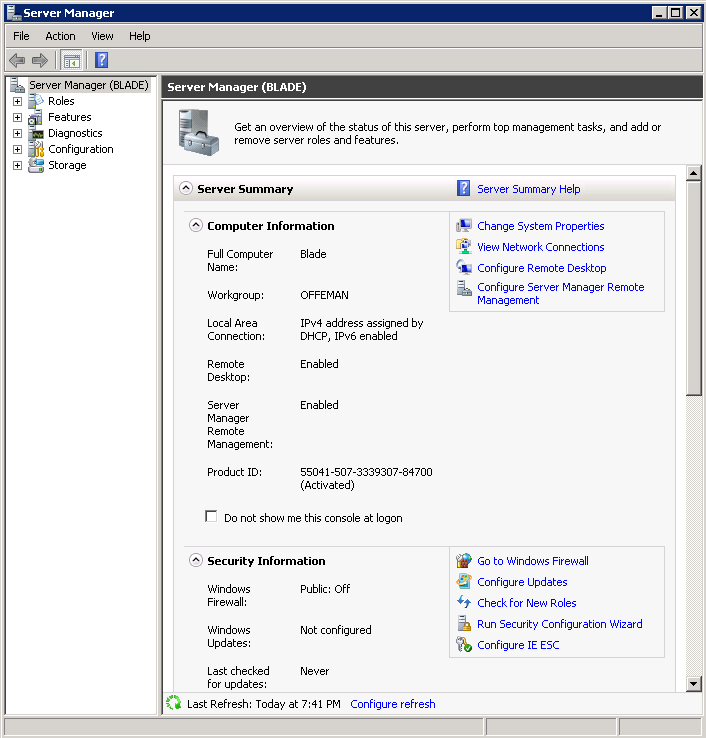
Task: Click the Configure refresh link
Action: pyautogui.click(x=393, y=704)
